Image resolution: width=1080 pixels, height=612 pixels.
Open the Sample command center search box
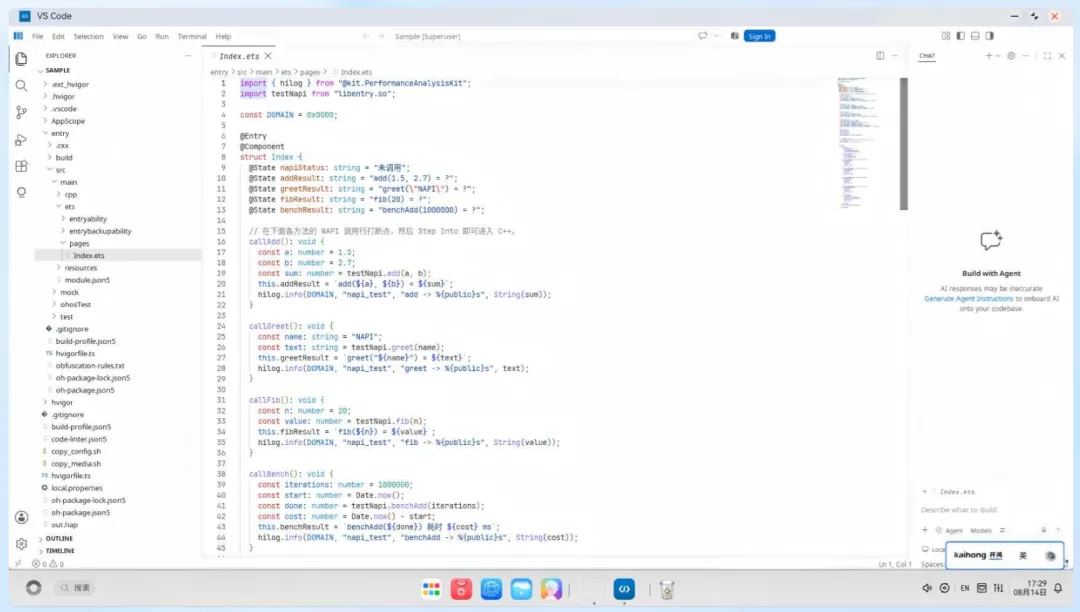[x=543, y=36]
